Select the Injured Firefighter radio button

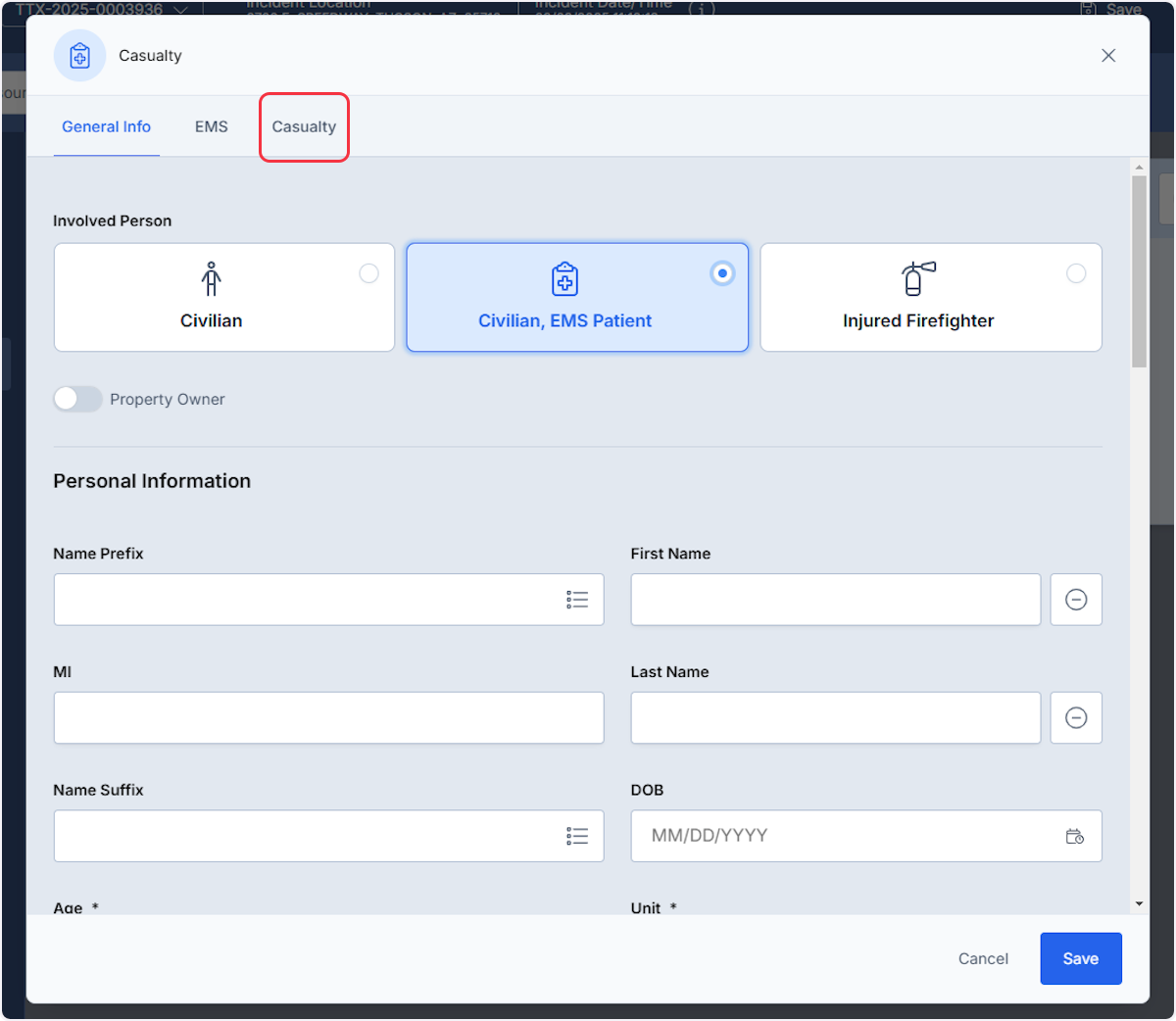click(1076, 273)
